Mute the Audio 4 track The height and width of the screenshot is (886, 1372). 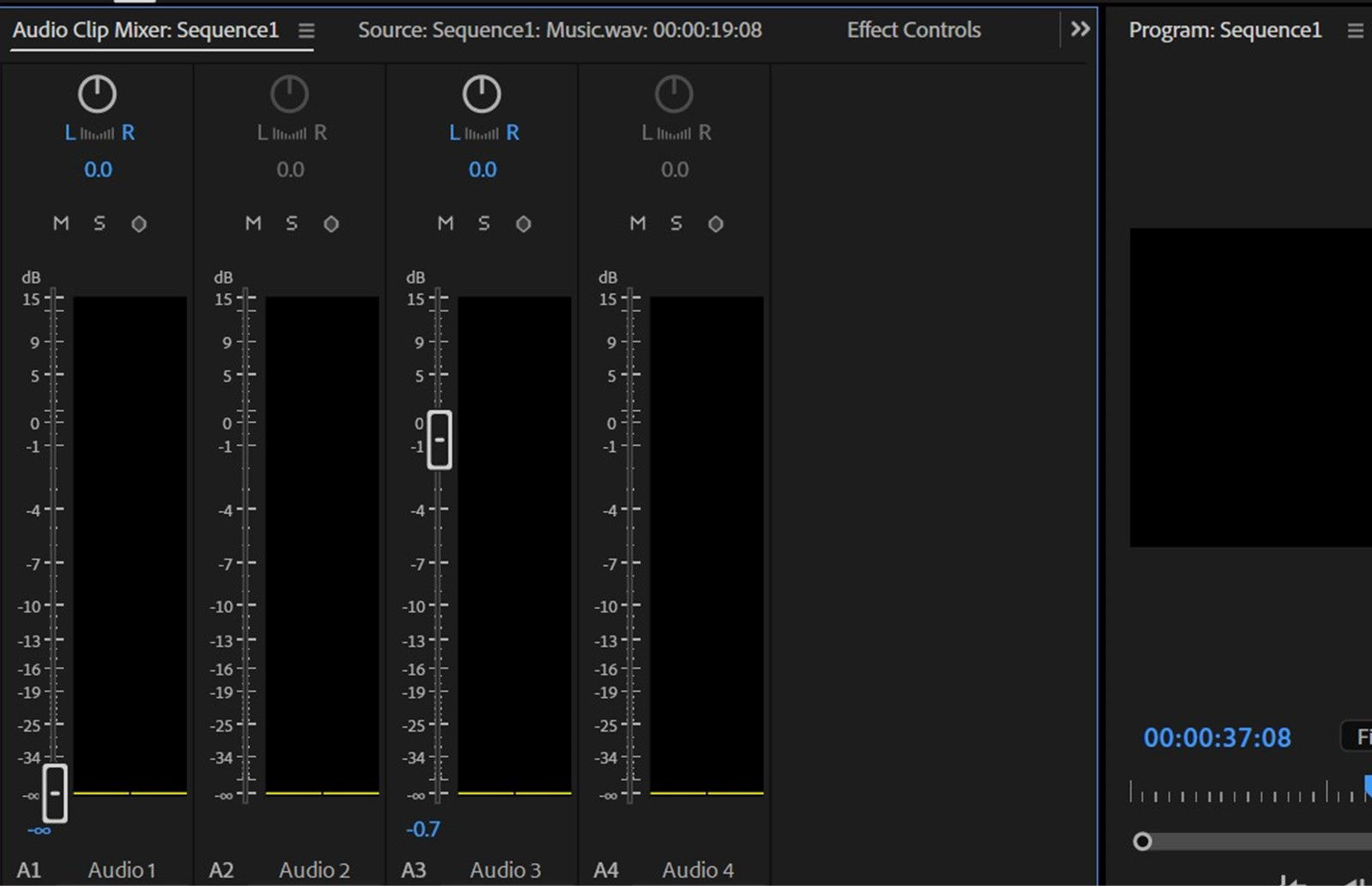[x=637, y=224]
